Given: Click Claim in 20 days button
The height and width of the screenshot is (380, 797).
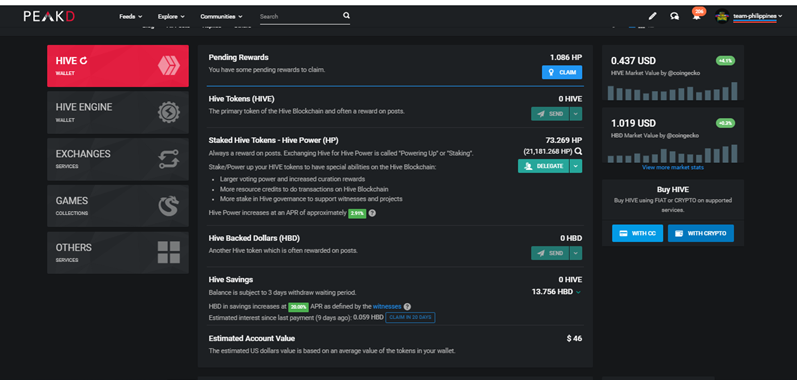Looking at the screenshot, I should [x=410, y=318].
